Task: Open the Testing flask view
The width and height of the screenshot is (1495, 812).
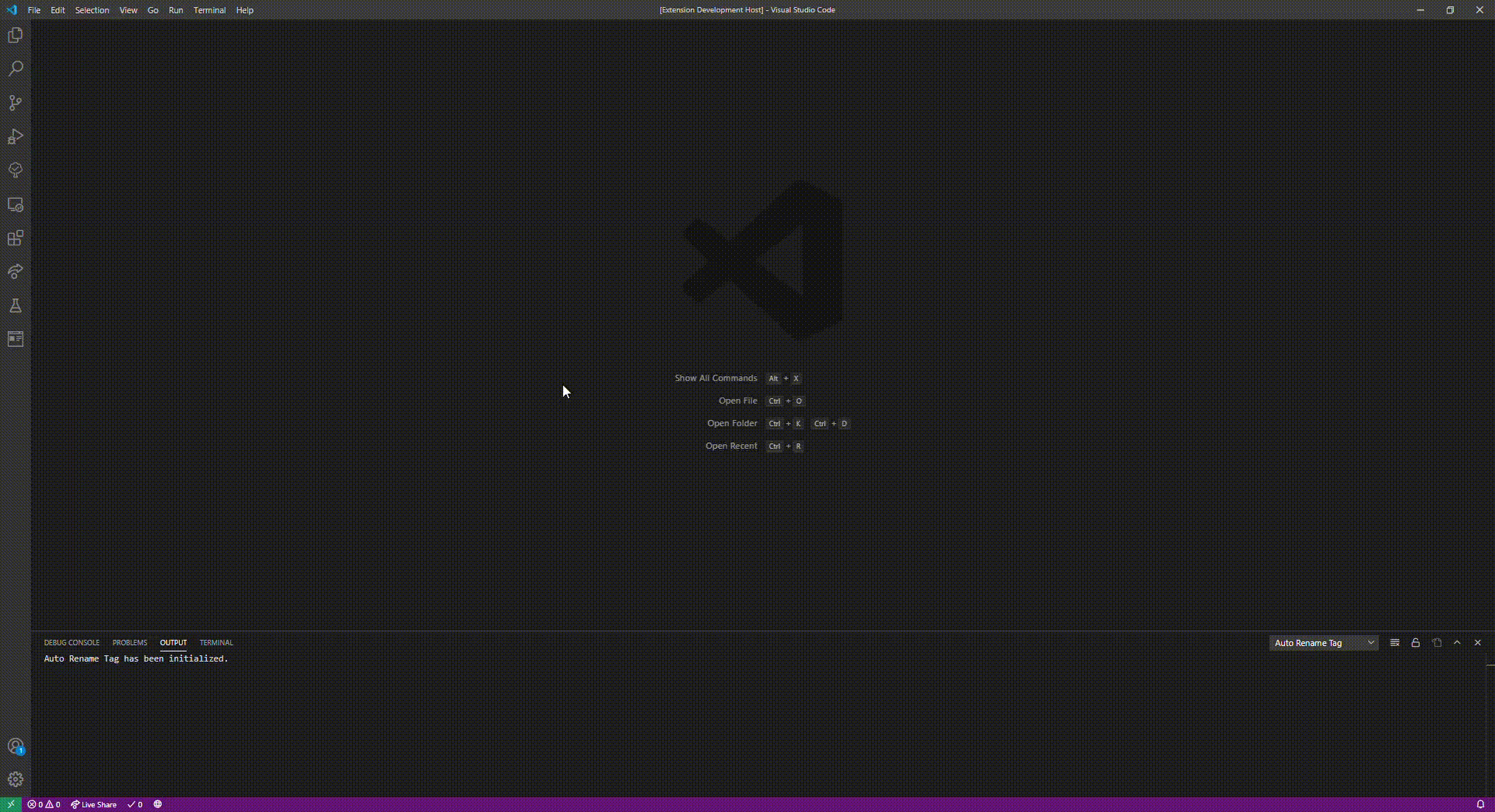Action: 15,306
